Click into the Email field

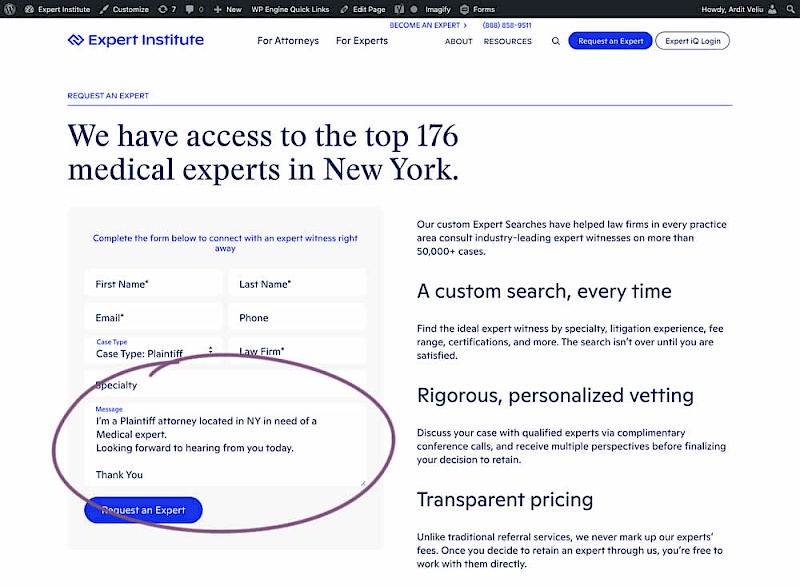(x=153, y=318)
